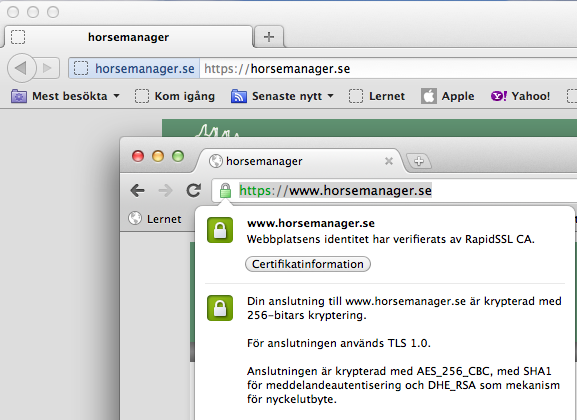Click the horsemanager.se site identity box
This screenshot has height=420, width=577.
click(x=134, y=68)
